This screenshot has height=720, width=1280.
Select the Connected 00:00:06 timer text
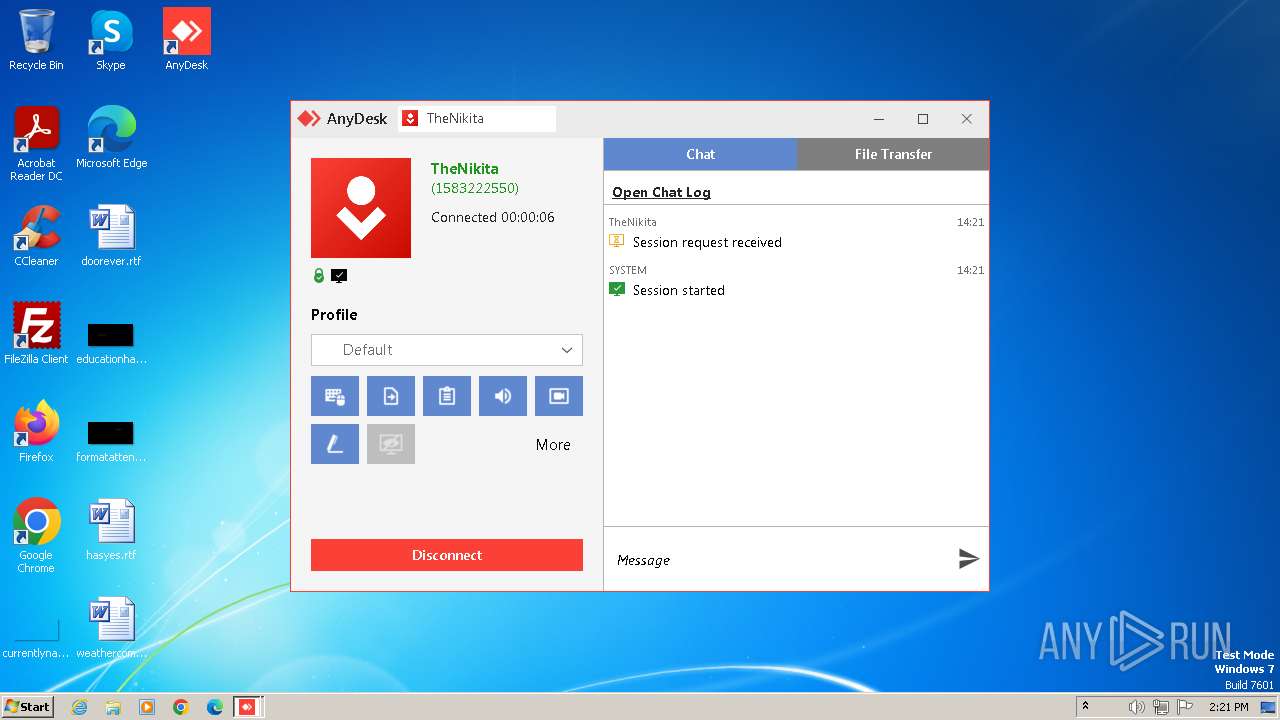(493, 217)
